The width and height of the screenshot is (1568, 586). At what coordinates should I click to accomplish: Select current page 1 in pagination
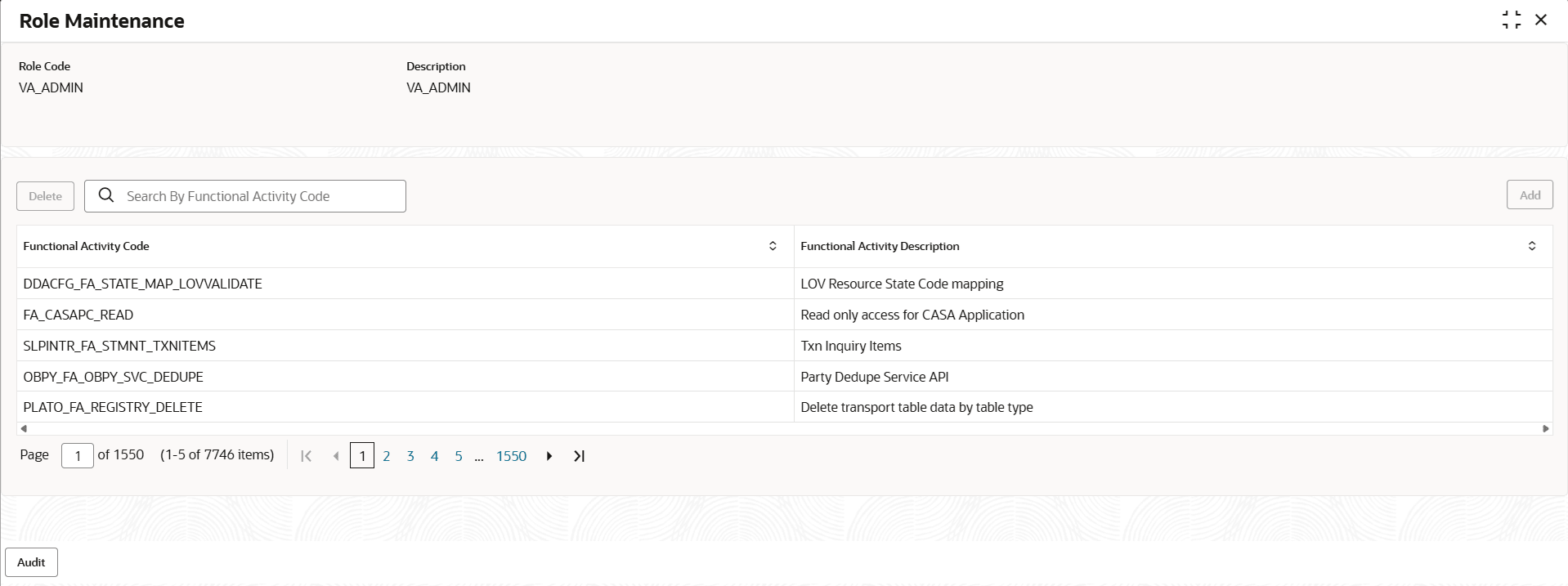pyautogui.click(x=362, y=455)
